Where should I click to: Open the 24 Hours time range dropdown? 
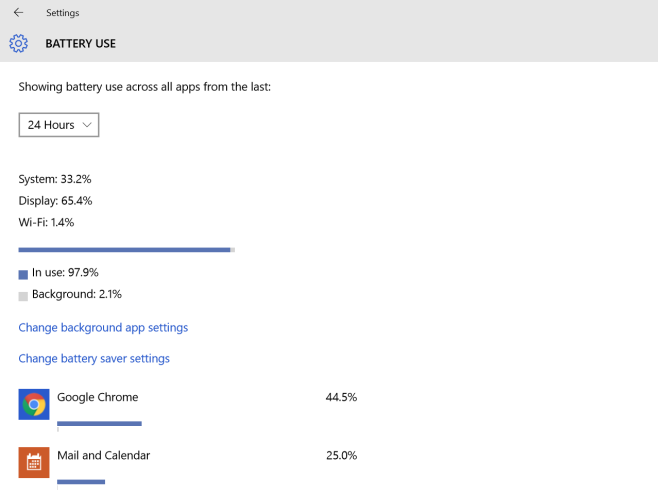pyautogui.click(x=59, y=125)
